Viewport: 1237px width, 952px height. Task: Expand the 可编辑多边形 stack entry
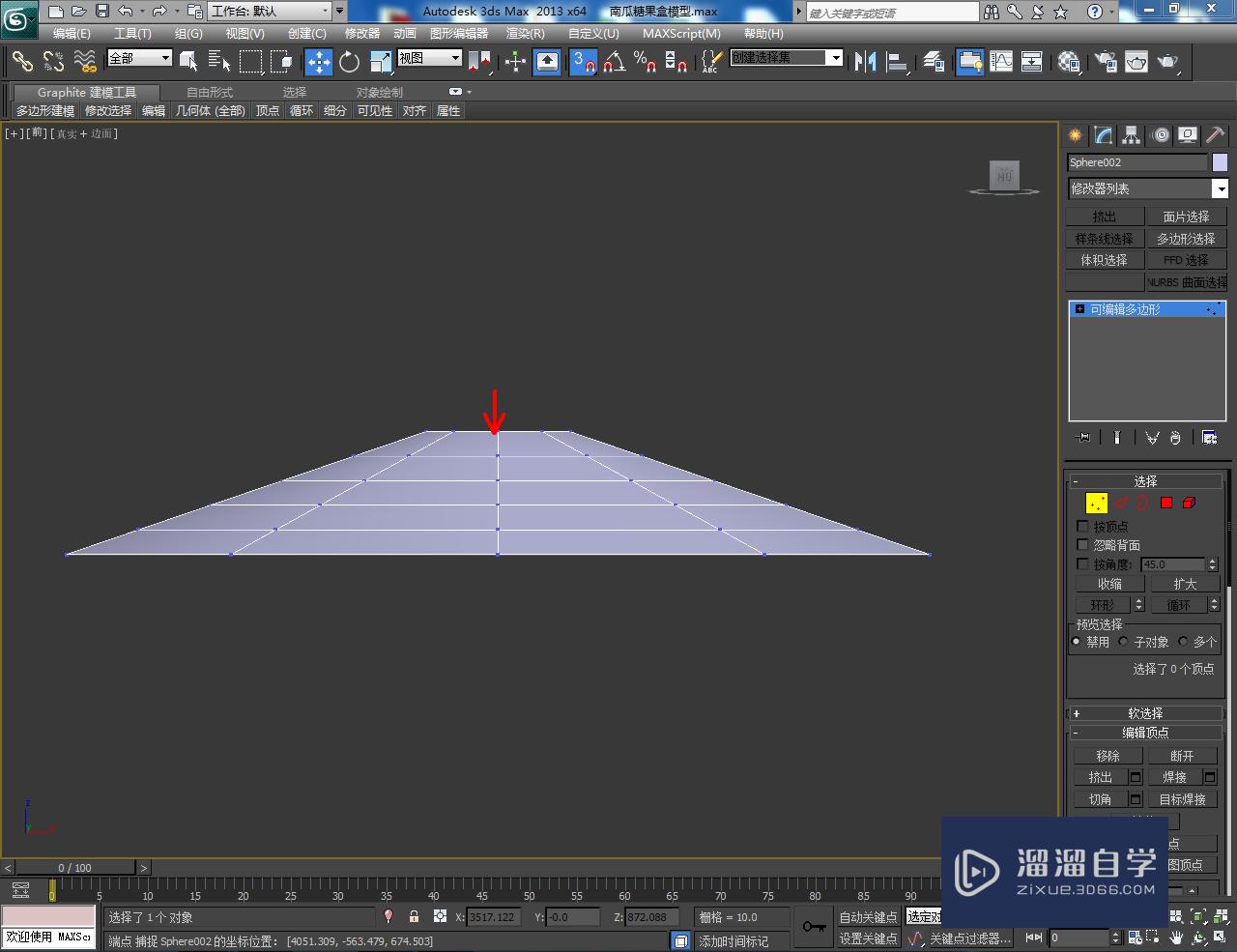[x=1079, y=309]
